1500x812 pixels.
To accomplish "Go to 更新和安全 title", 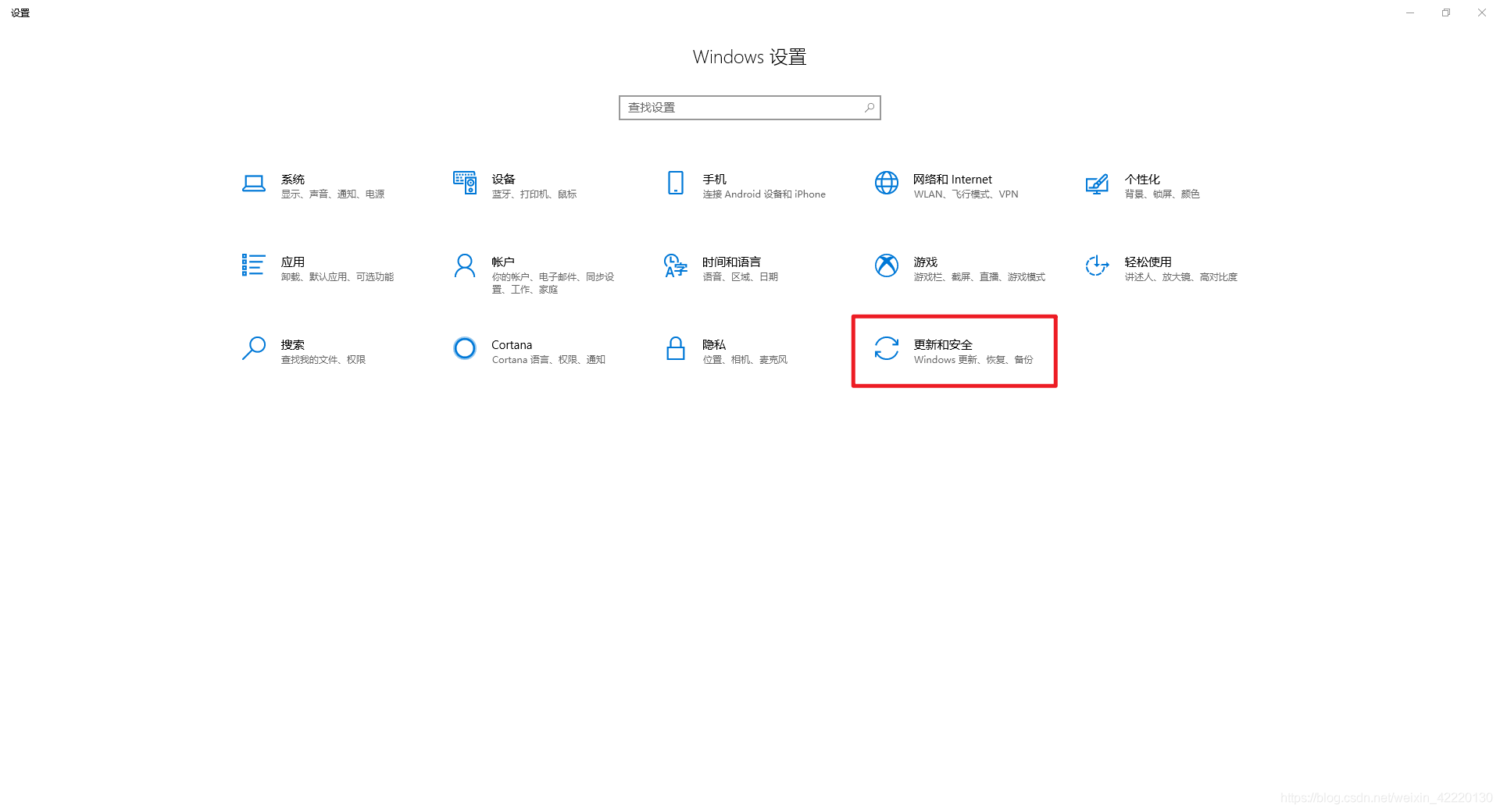I will tap(943, 345).
